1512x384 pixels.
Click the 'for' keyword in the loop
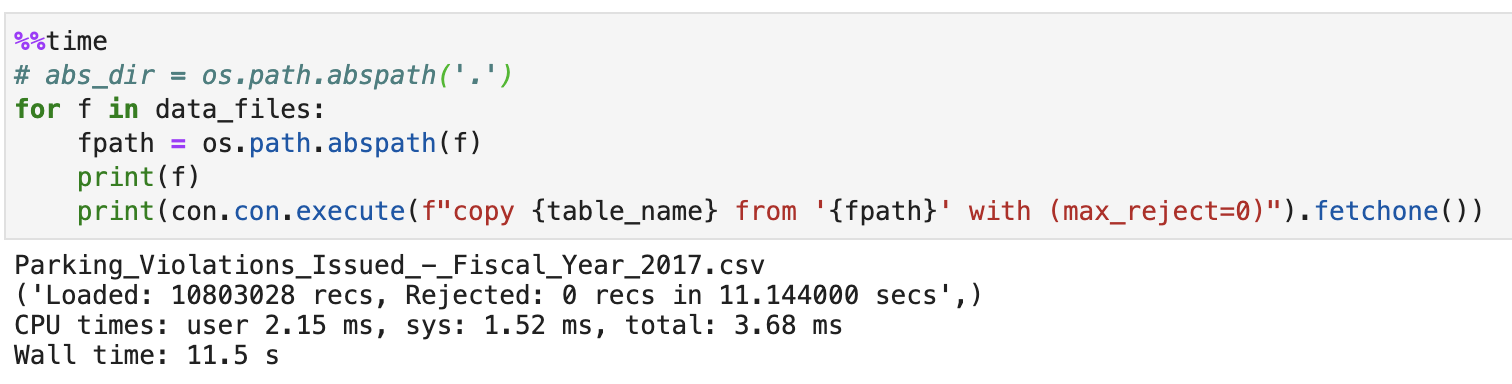[38, 109]
